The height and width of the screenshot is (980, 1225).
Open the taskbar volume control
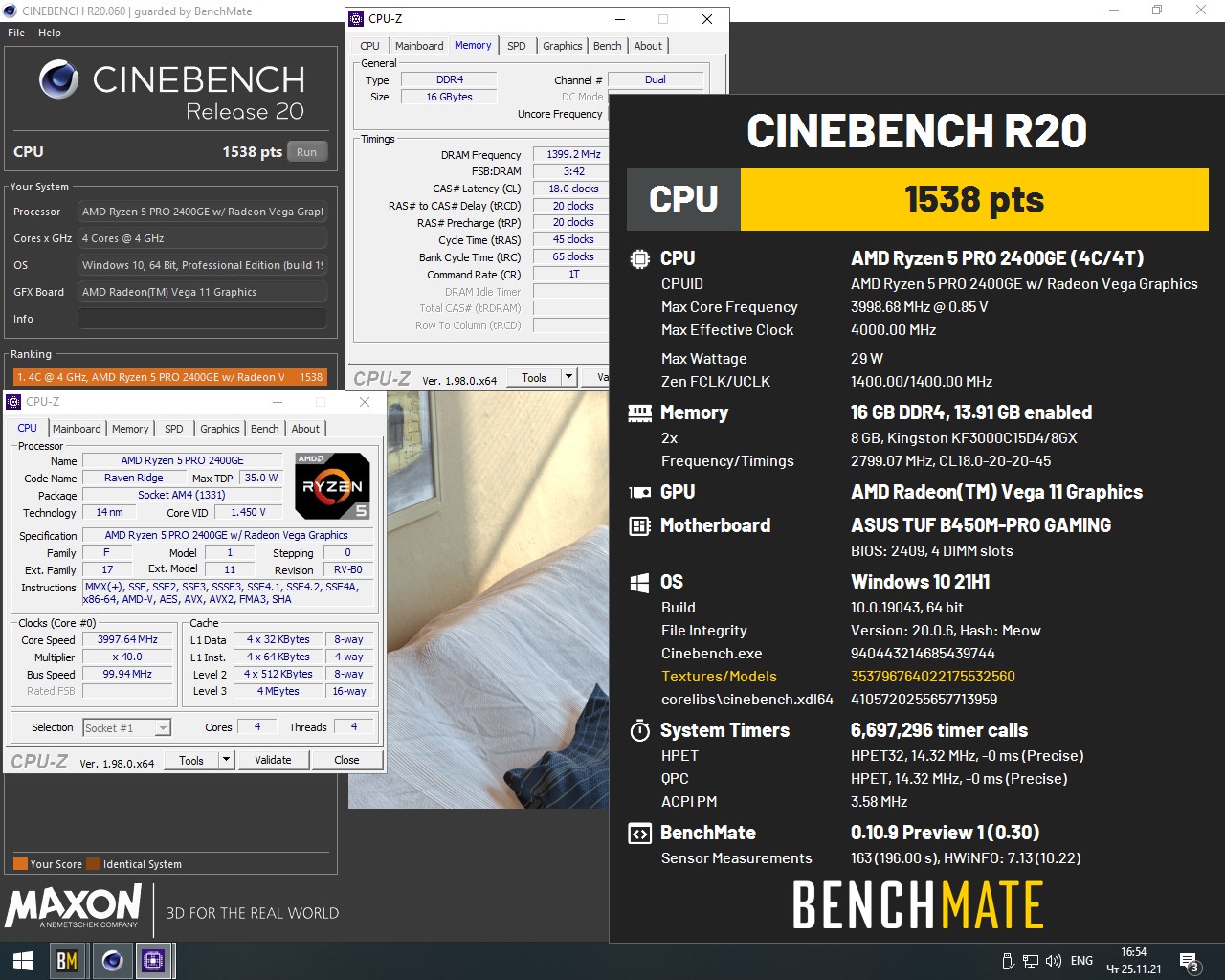(1054, 961)
